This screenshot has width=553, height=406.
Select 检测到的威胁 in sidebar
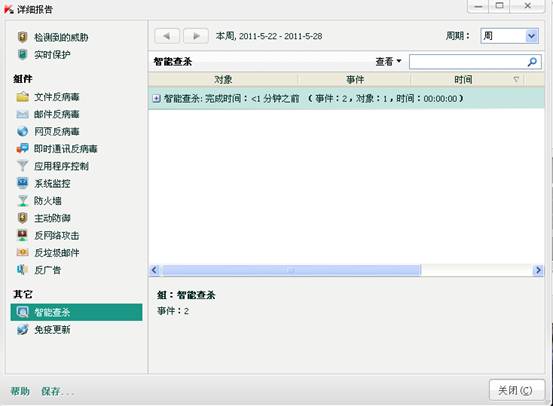(61, 37)
